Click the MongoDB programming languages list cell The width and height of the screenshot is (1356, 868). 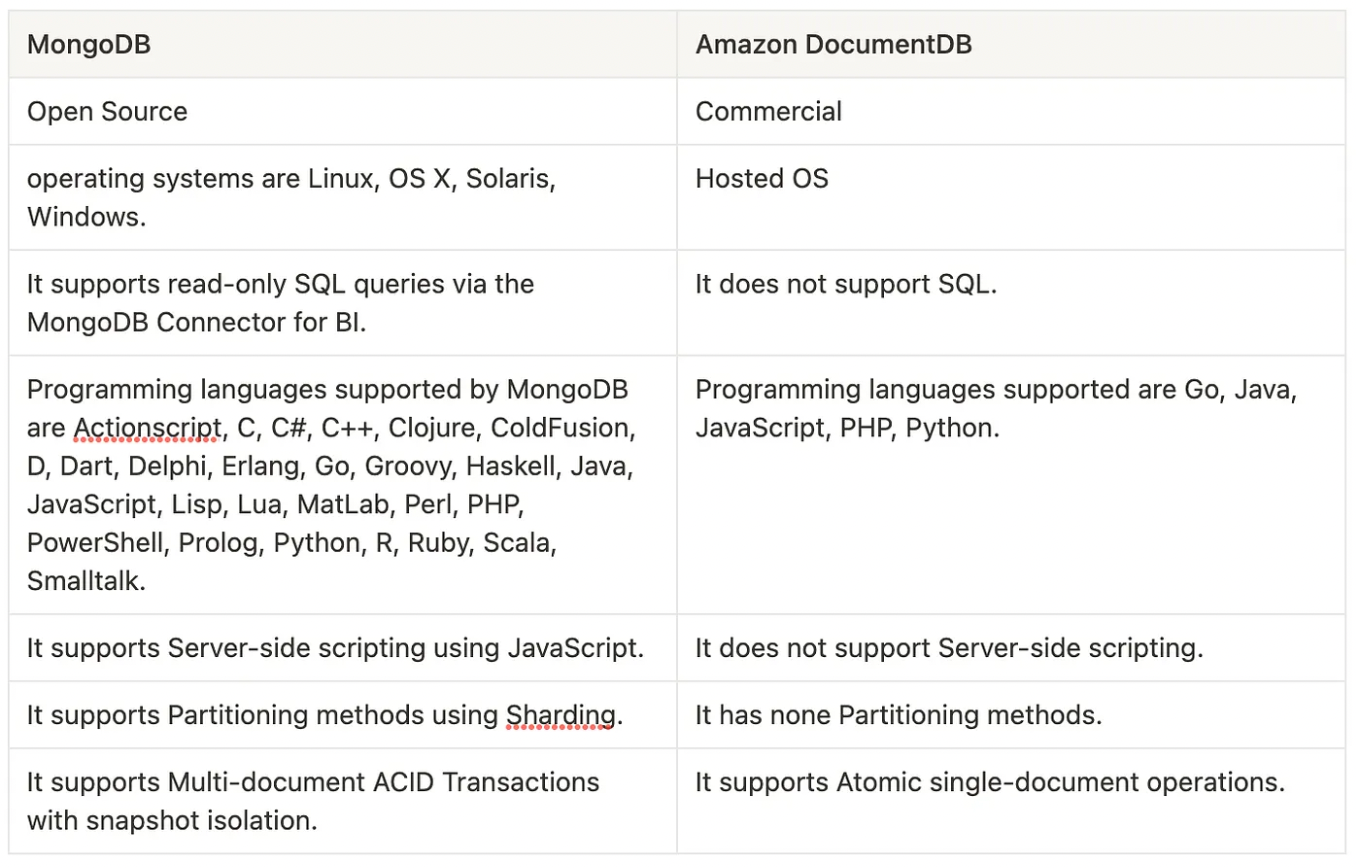(343, 485)
